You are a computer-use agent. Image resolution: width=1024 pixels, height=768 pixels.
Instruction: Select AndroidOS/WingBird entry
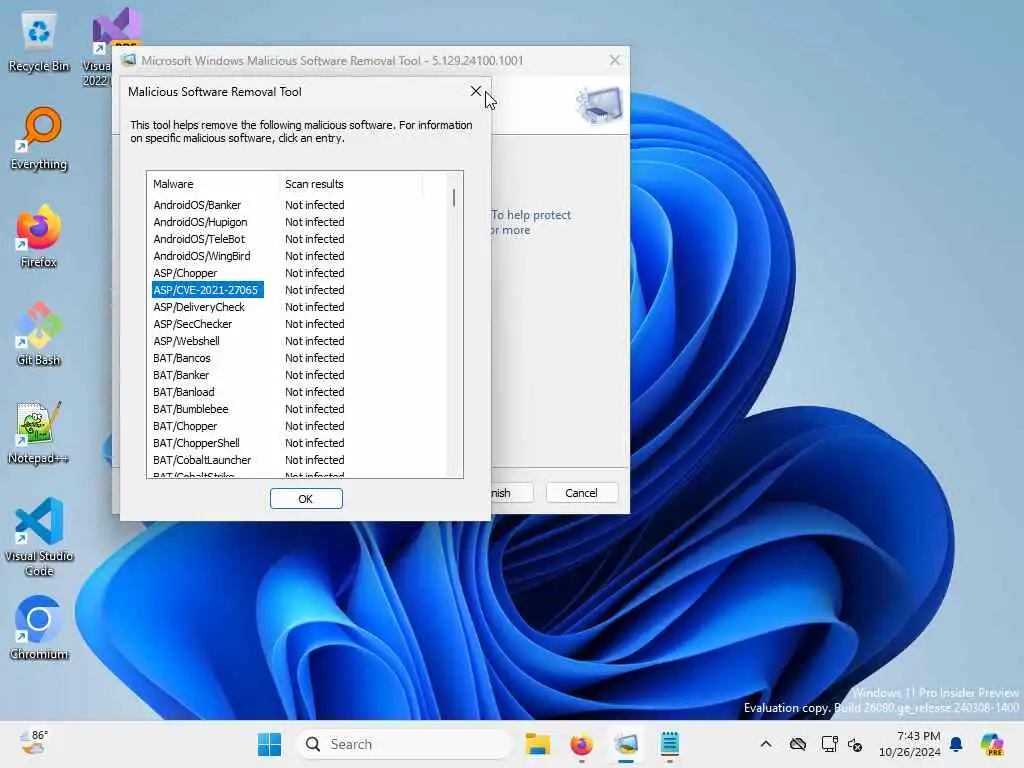(x=202, y=256)
